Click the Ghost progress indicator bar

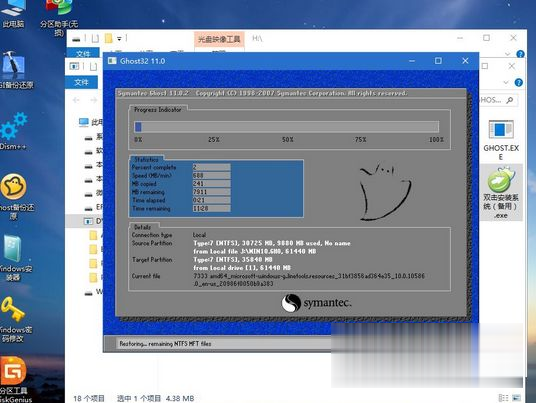(x=287, y=127)
